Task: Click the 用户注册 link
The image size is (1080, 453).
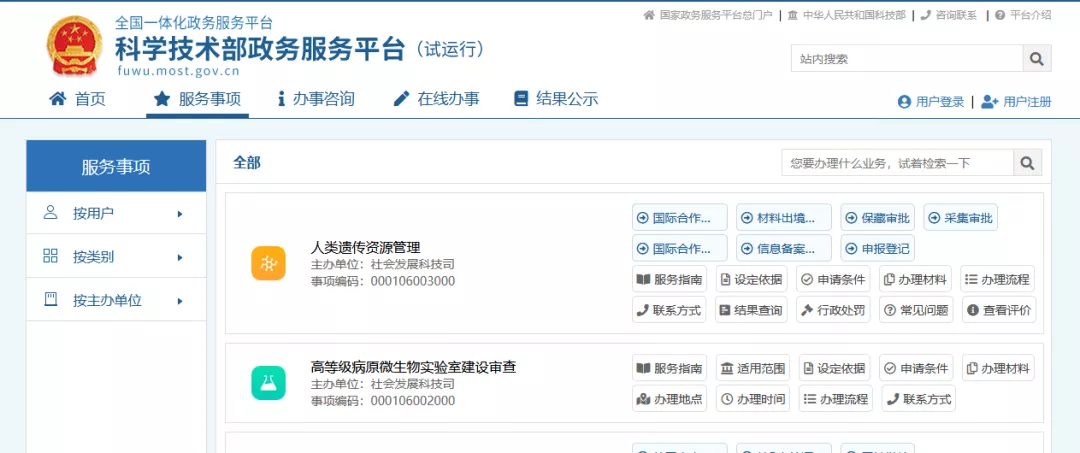Action: pyautogui.click(x=1017, y=102)
